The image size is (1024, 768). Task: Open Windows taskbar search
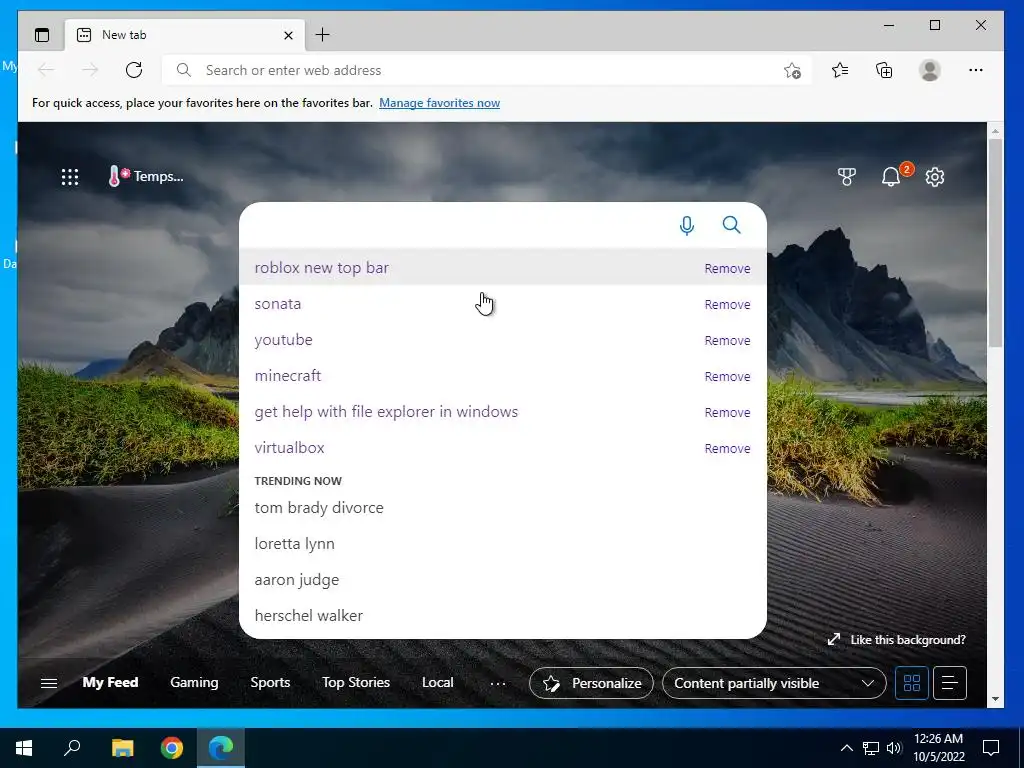[x=72, y=748]
